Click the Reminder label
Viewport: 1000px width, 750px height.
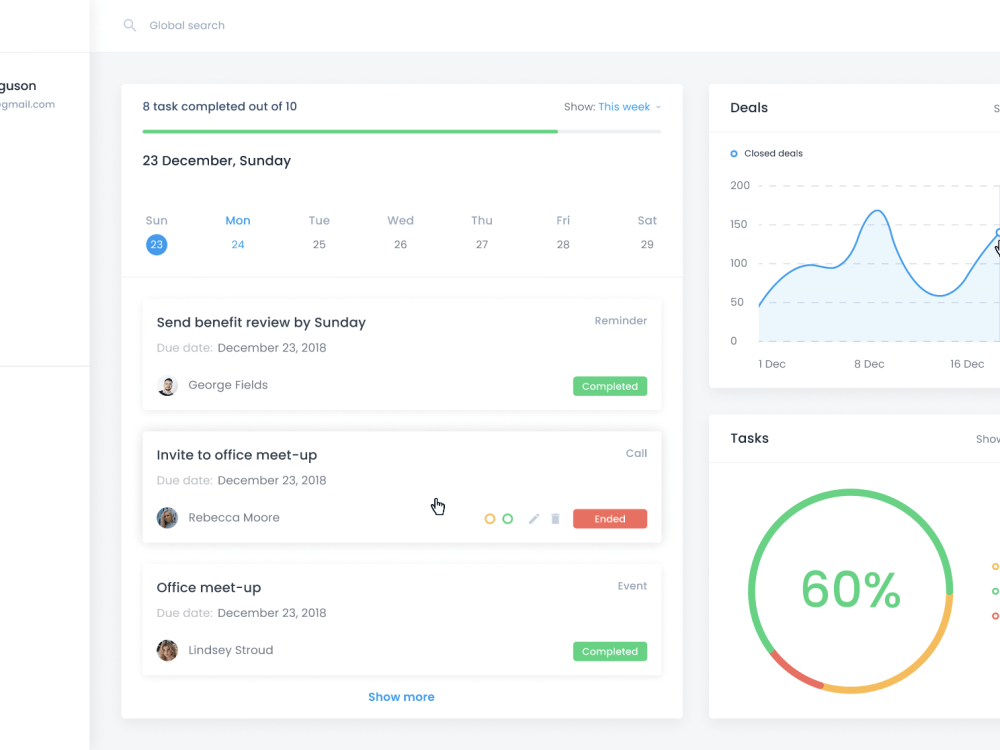click(x=621, y=321)
